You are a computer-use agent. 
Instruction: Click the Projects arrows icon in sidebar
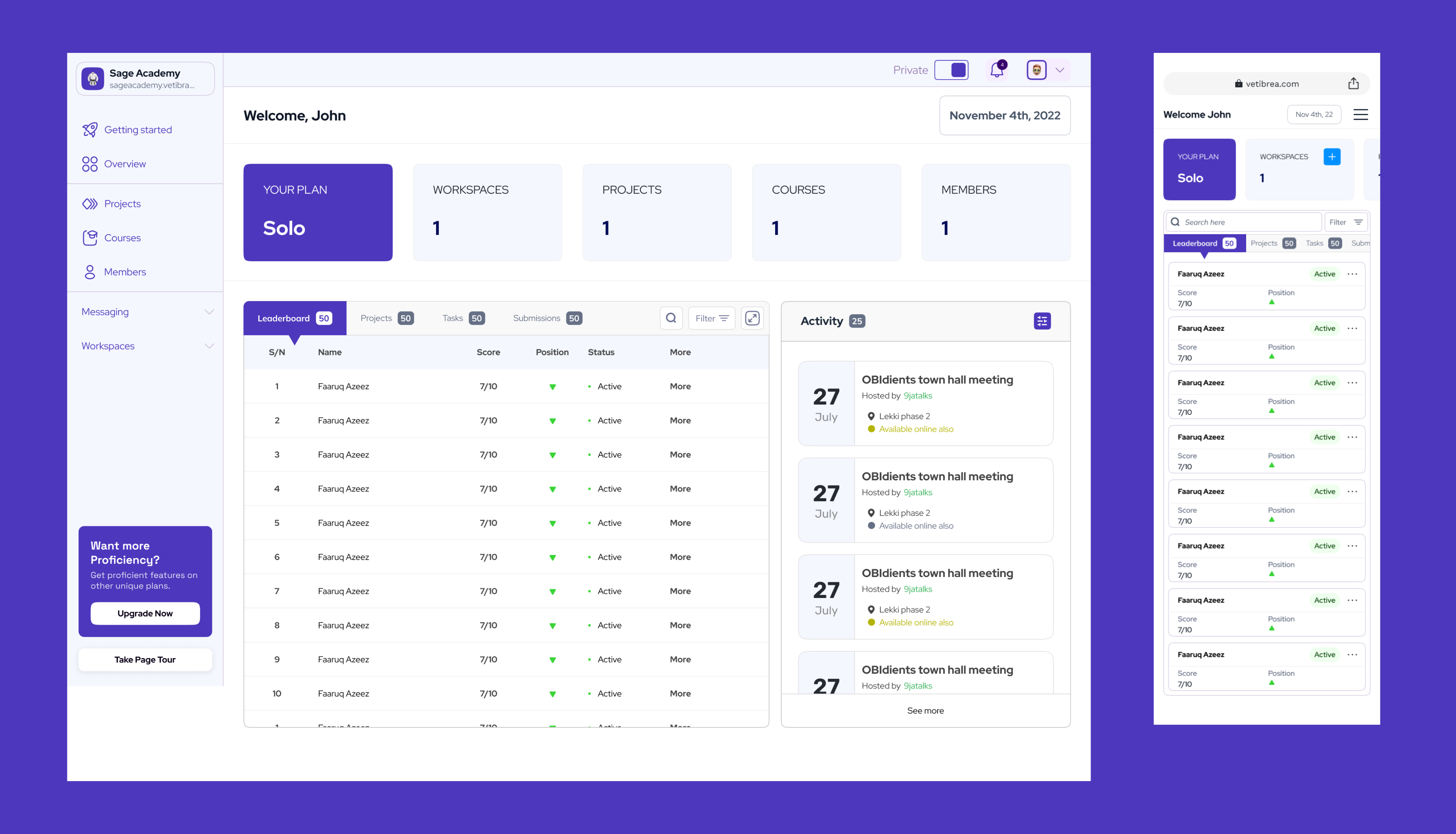click(90, 204)
